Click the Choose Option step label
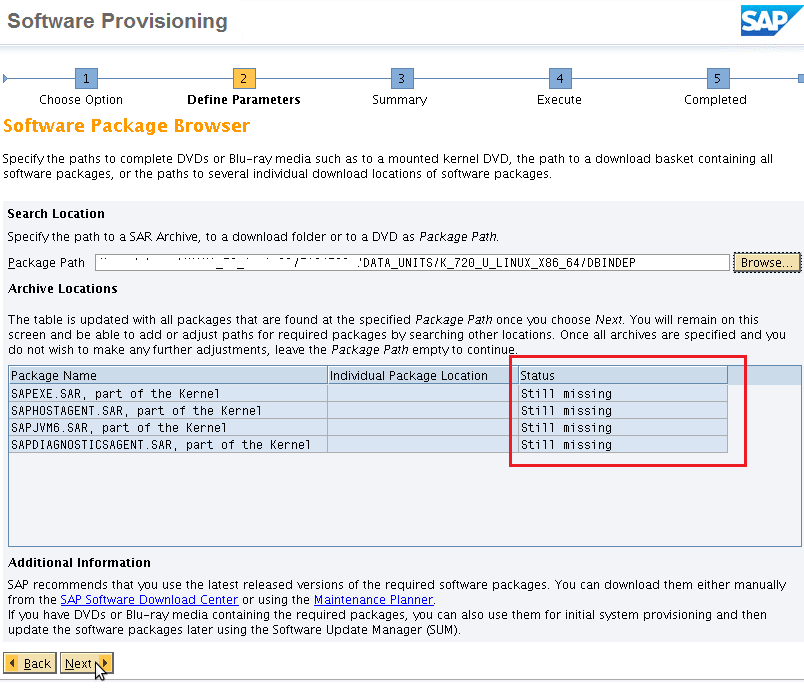This screenshot has height=689, width=804. coord(81,99)
